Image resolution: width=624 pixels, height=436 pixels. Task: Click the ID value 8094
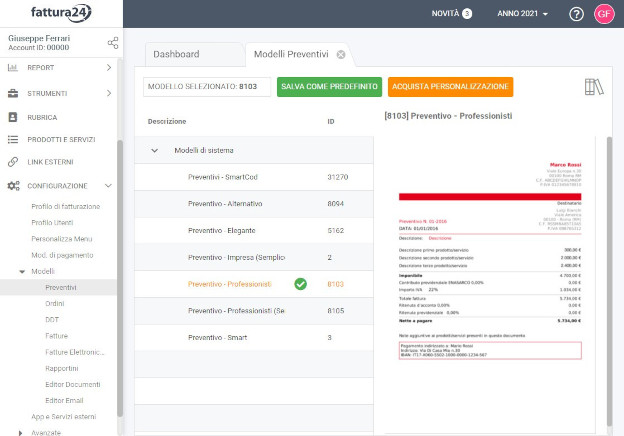[x=335, y=204]
